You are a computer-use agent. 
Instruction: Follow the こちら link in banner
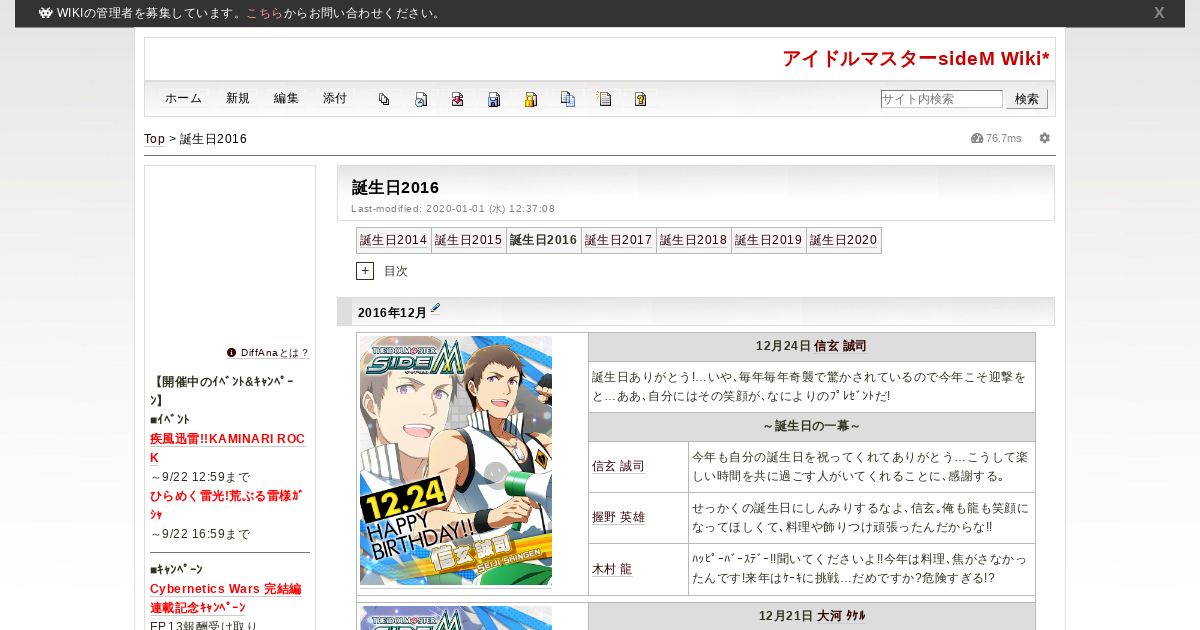coord(264,13)
